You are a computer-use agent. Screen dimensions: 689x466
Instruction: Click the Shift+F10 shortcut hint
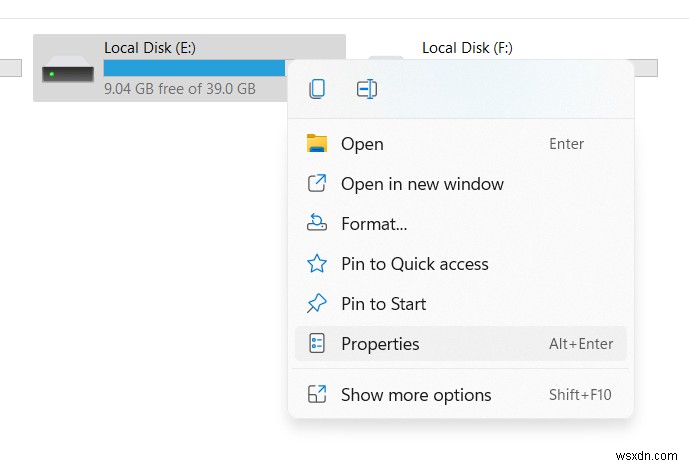(581, 395)
